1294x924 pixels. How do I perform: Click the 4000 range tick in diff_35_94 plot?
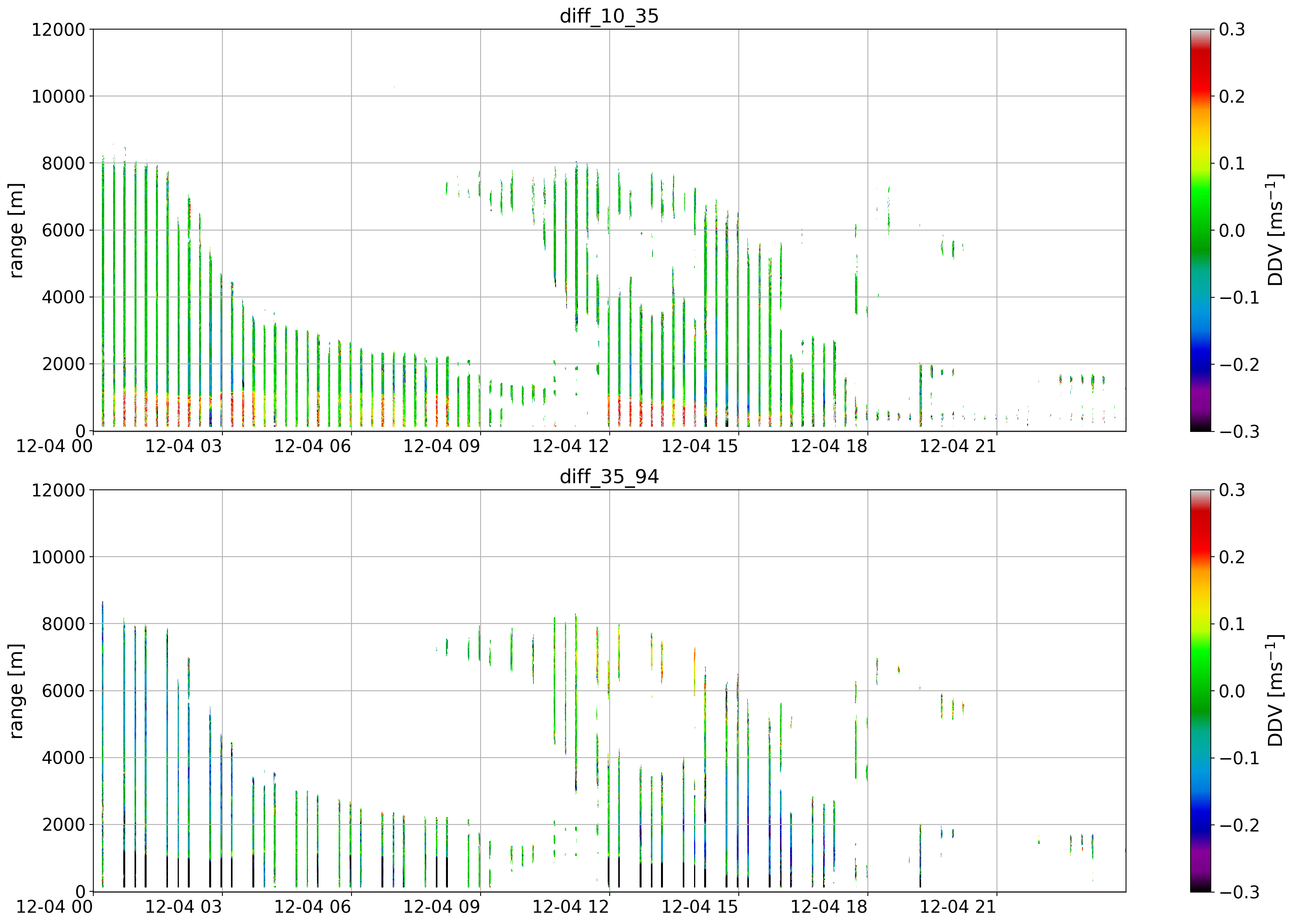(63, 758)
